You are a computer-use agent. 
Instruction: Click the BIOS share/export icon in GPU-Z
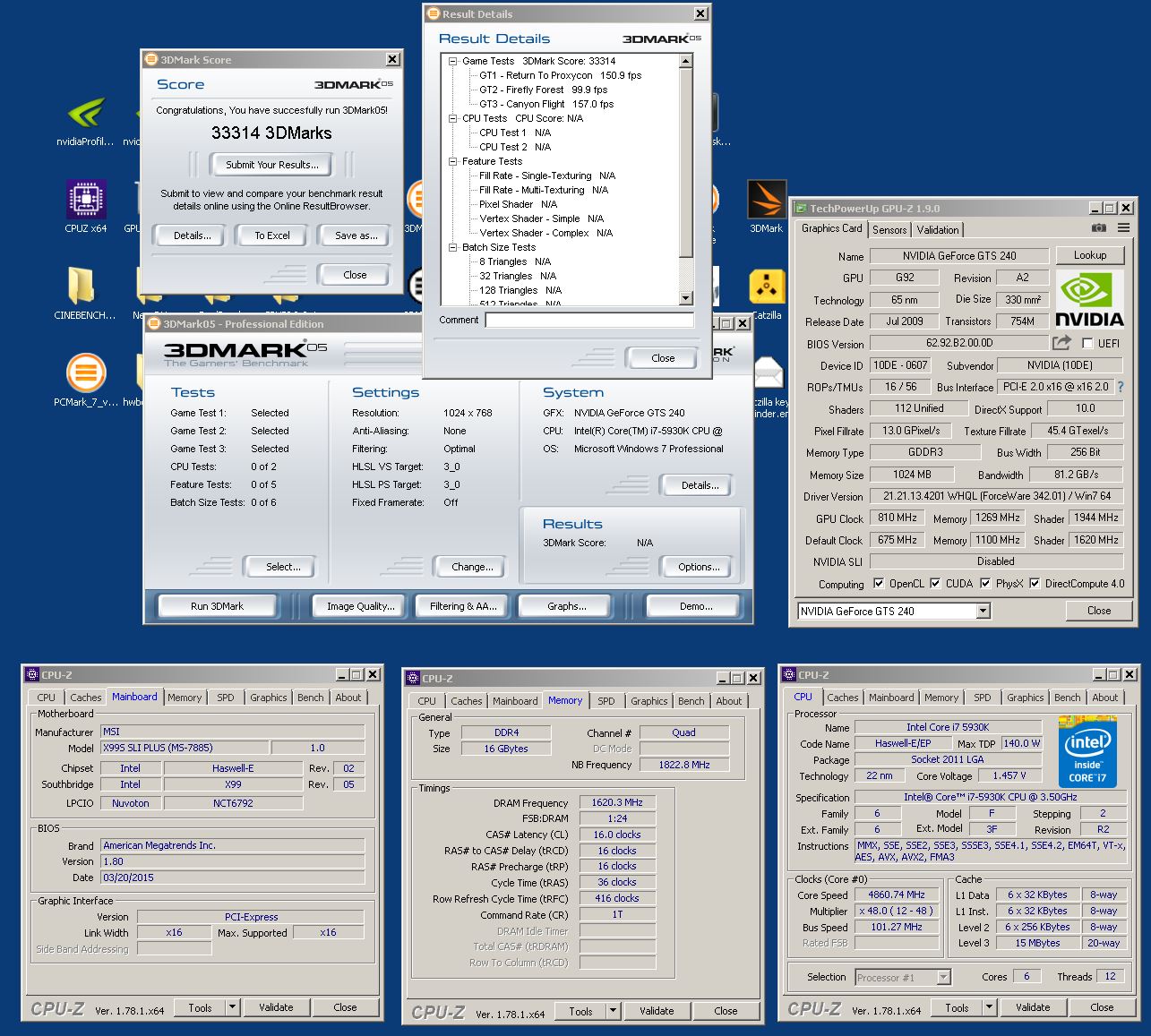[1061, 343]
